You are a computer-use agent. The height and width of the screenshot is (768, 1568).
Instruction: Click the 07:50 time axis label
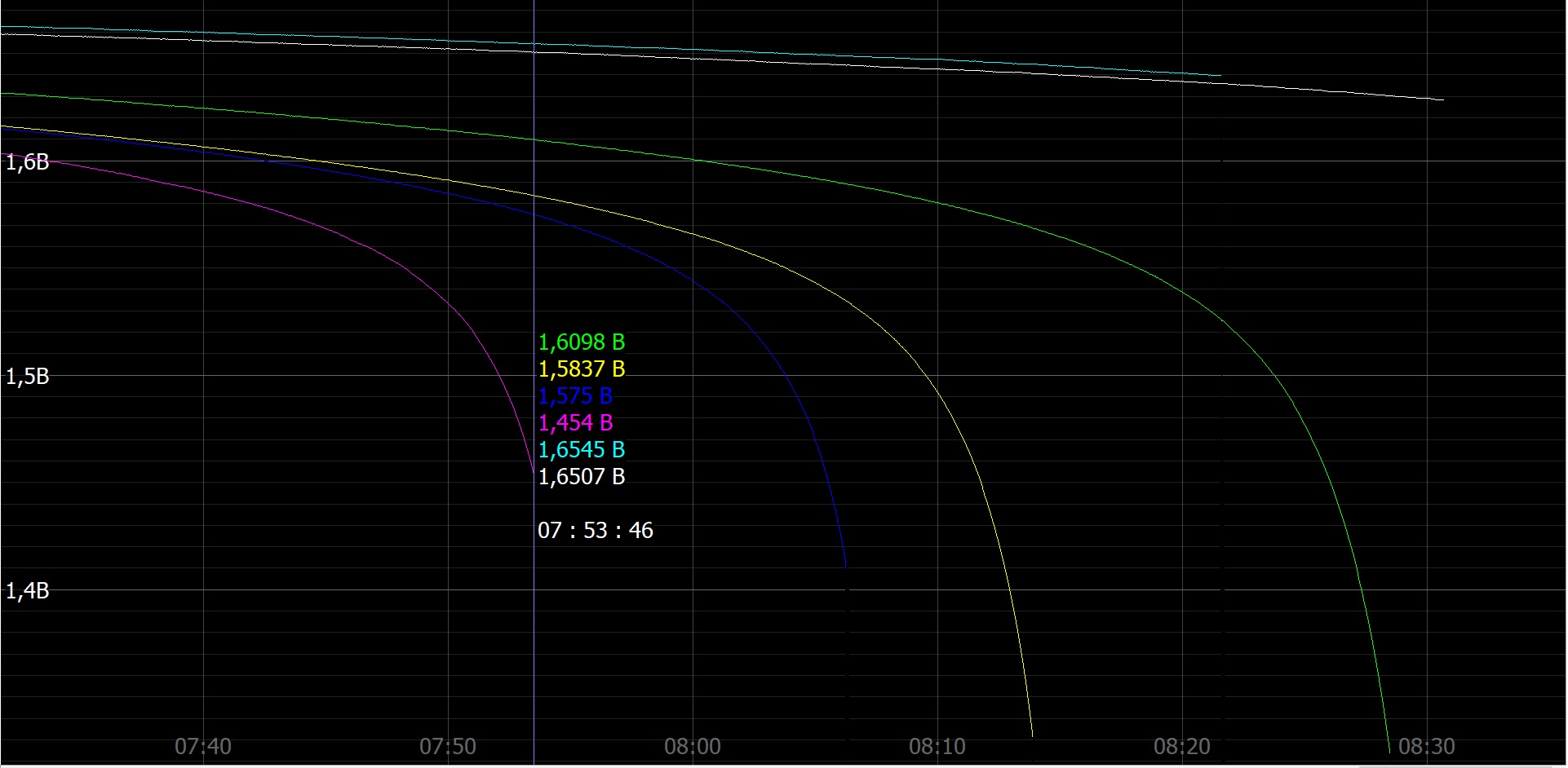448,746
